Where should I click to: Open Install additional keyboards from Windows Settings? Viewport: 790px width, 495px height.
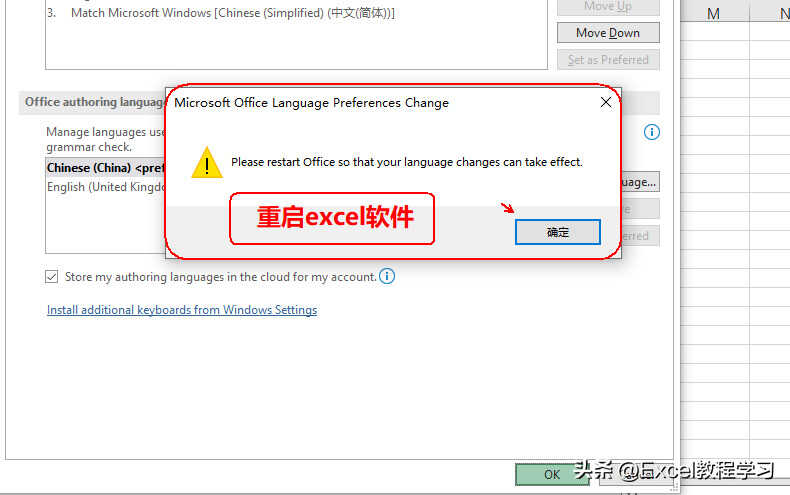(x=182, y=310)
